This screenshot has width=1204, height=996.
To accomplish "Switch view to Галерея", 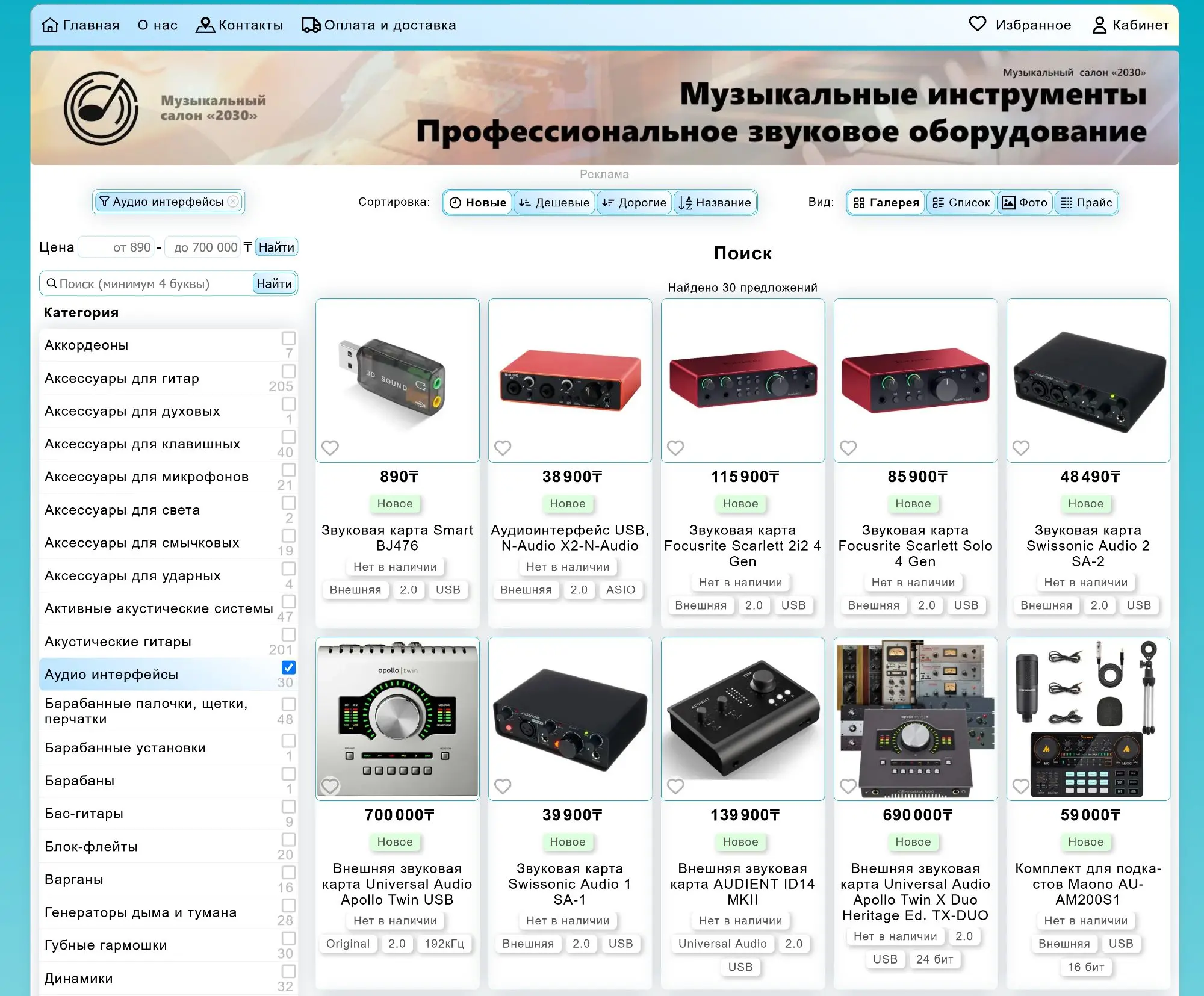I will [x=886, y=203].
